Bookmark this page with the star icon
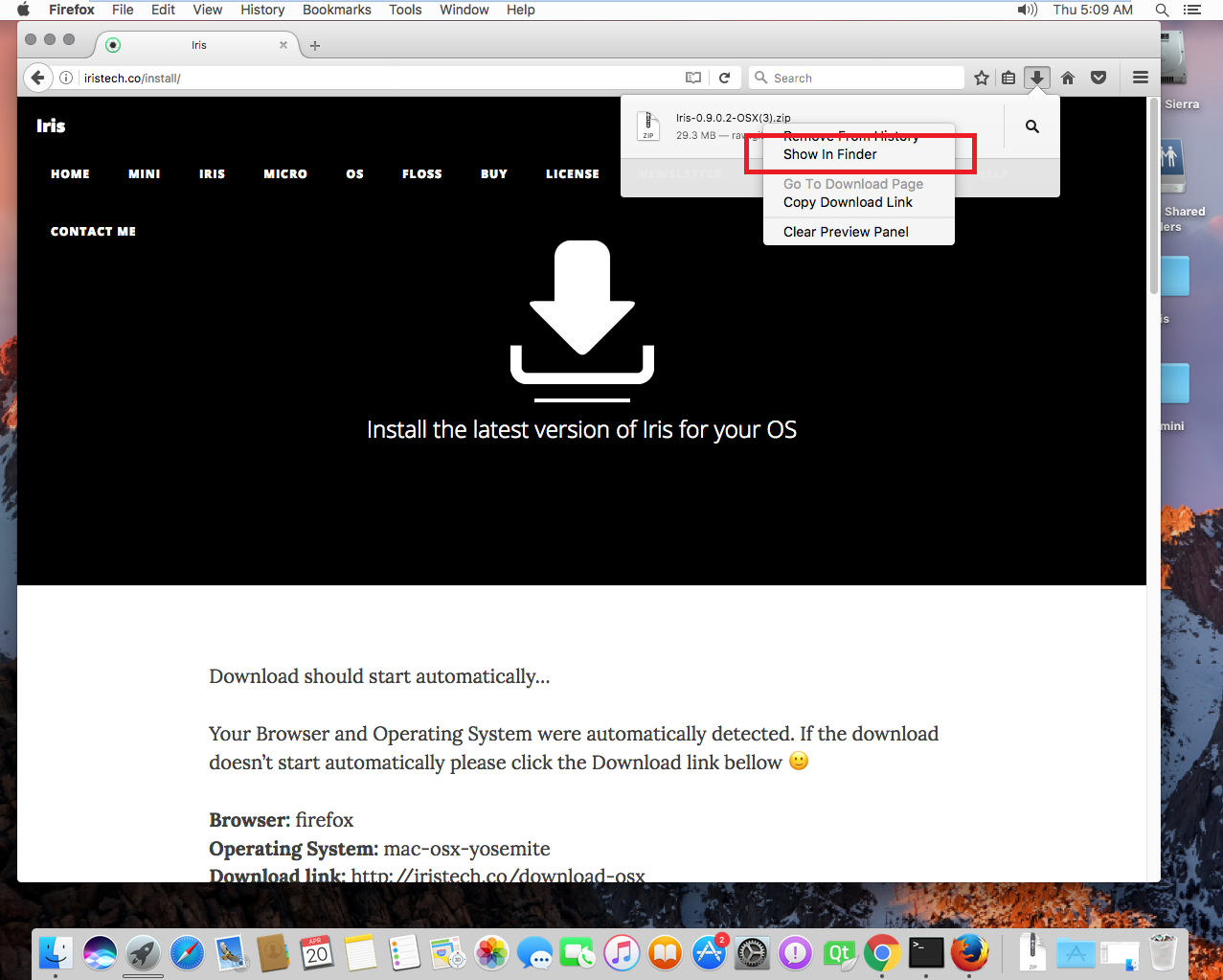This screenshot has width=1223, height=980. [x=982, y=78]
